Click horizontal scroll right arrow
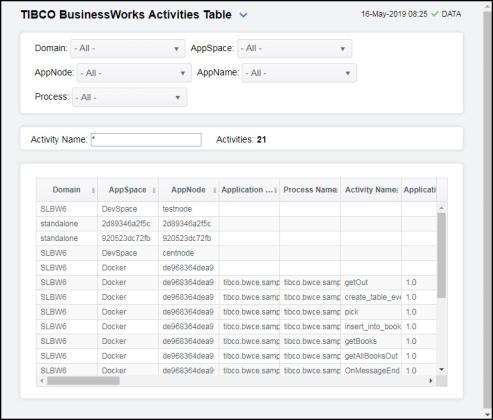Screen dimensions: 493x420 [431, 381]
